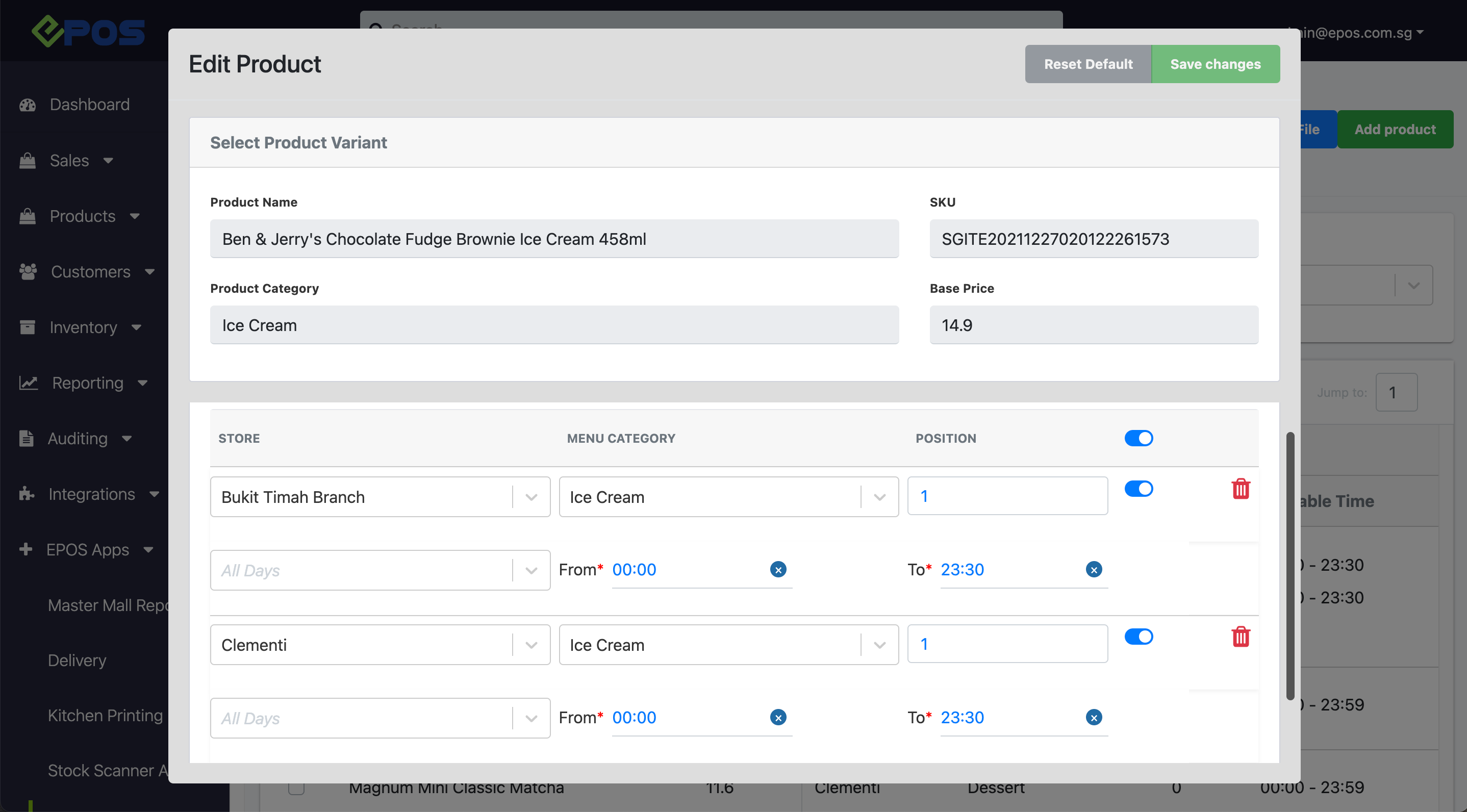Expand the Customers menu arrow
The height and width of the screenshot is (812, 1467).
150,272
